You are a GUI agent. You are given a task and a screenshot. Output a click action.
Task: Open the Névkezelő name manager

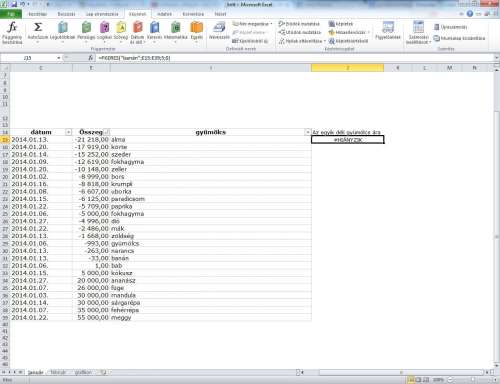point(219,31)
